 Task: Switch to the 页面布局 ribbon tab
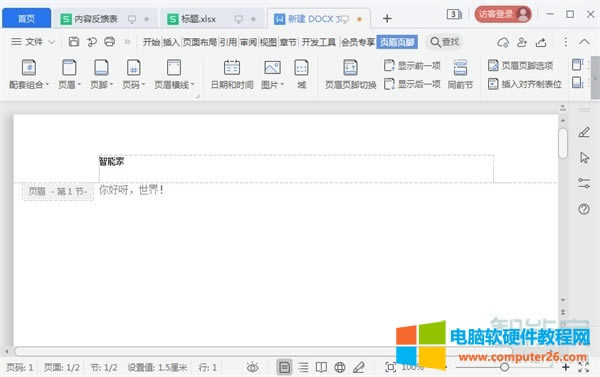(199, 42)
